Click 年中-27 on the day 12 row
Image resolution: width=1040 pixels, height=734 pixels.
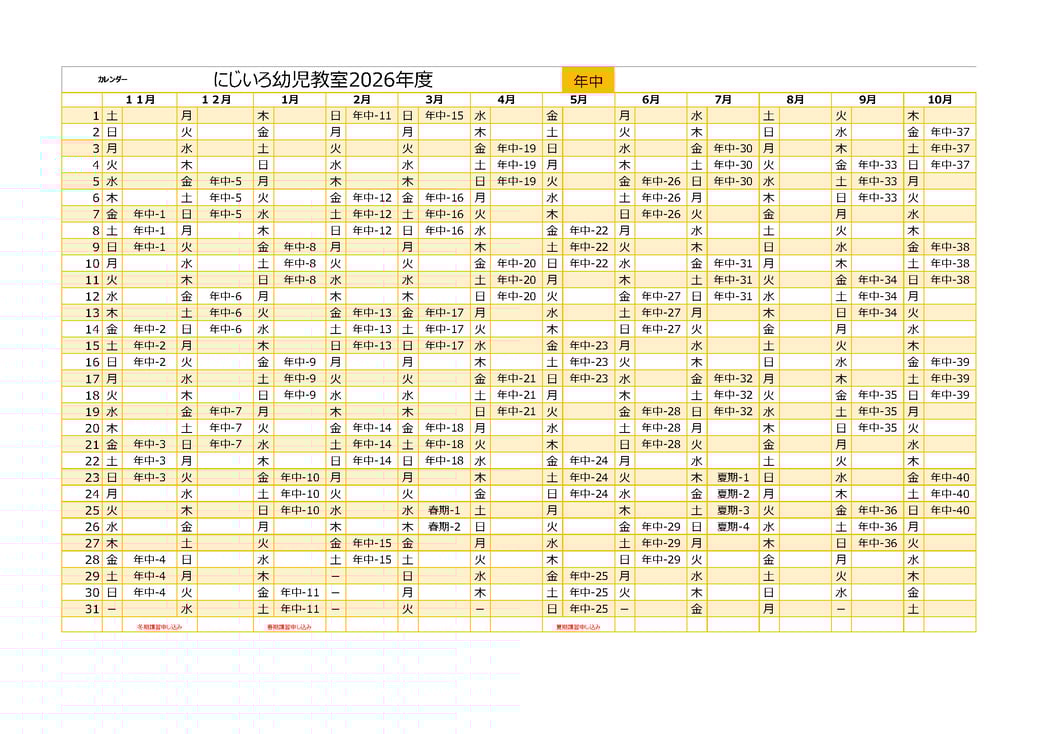pos(661,296)
